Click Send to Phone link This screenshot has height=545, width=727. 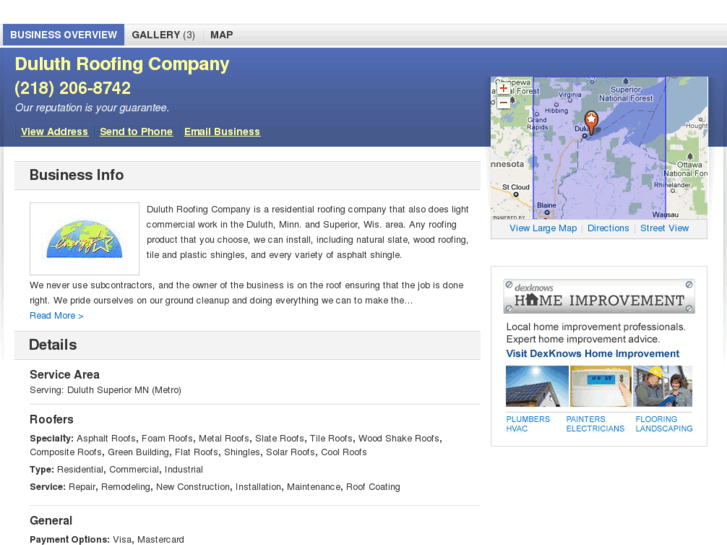point(136,132)
